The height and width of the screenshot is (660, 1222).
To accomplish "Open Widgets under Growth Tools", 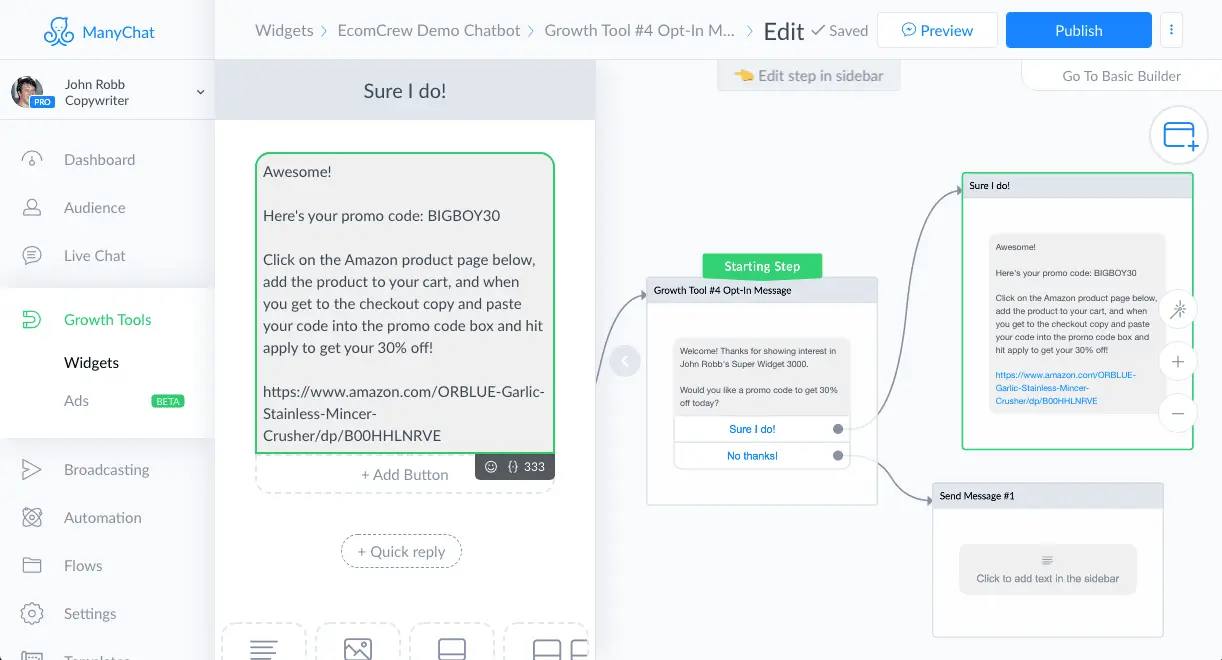I will [x=91, y=363].
